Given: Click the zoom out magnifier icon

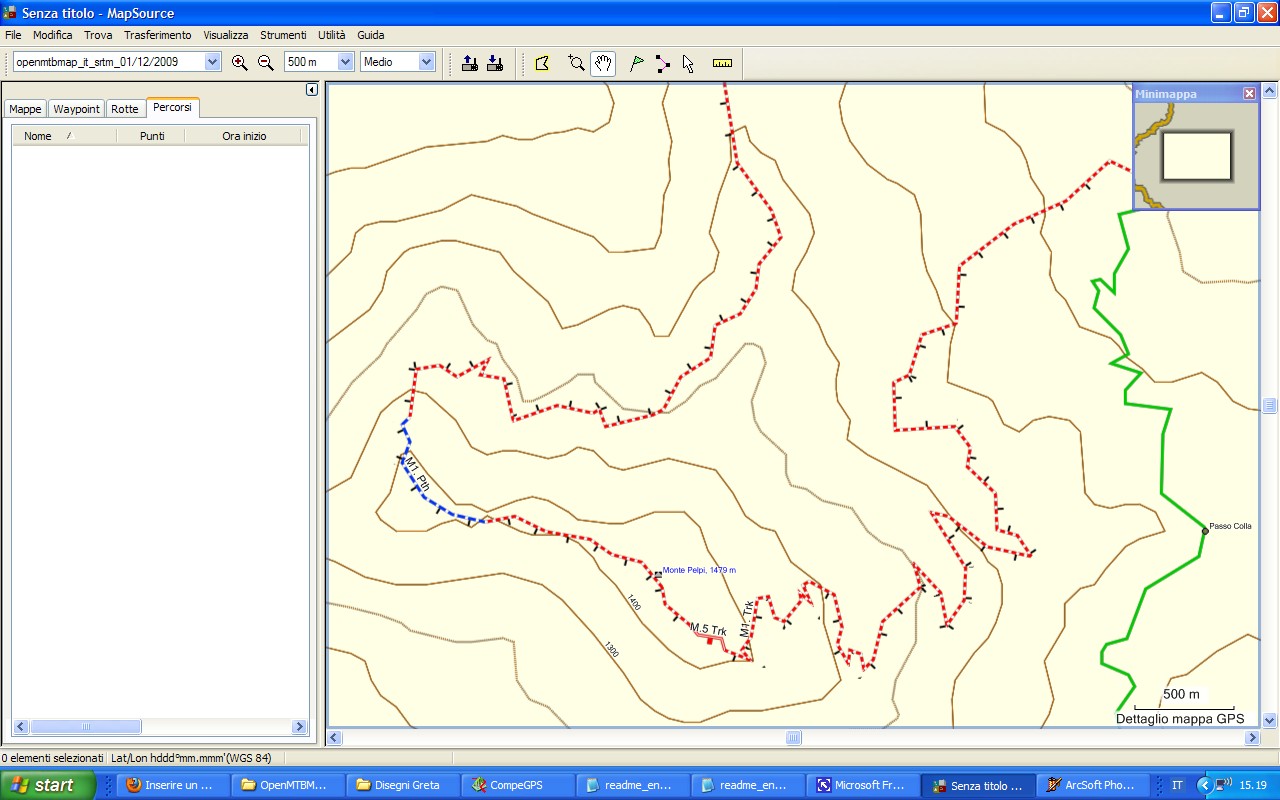Looking at the screenshot, I should [x=266, y=62].
